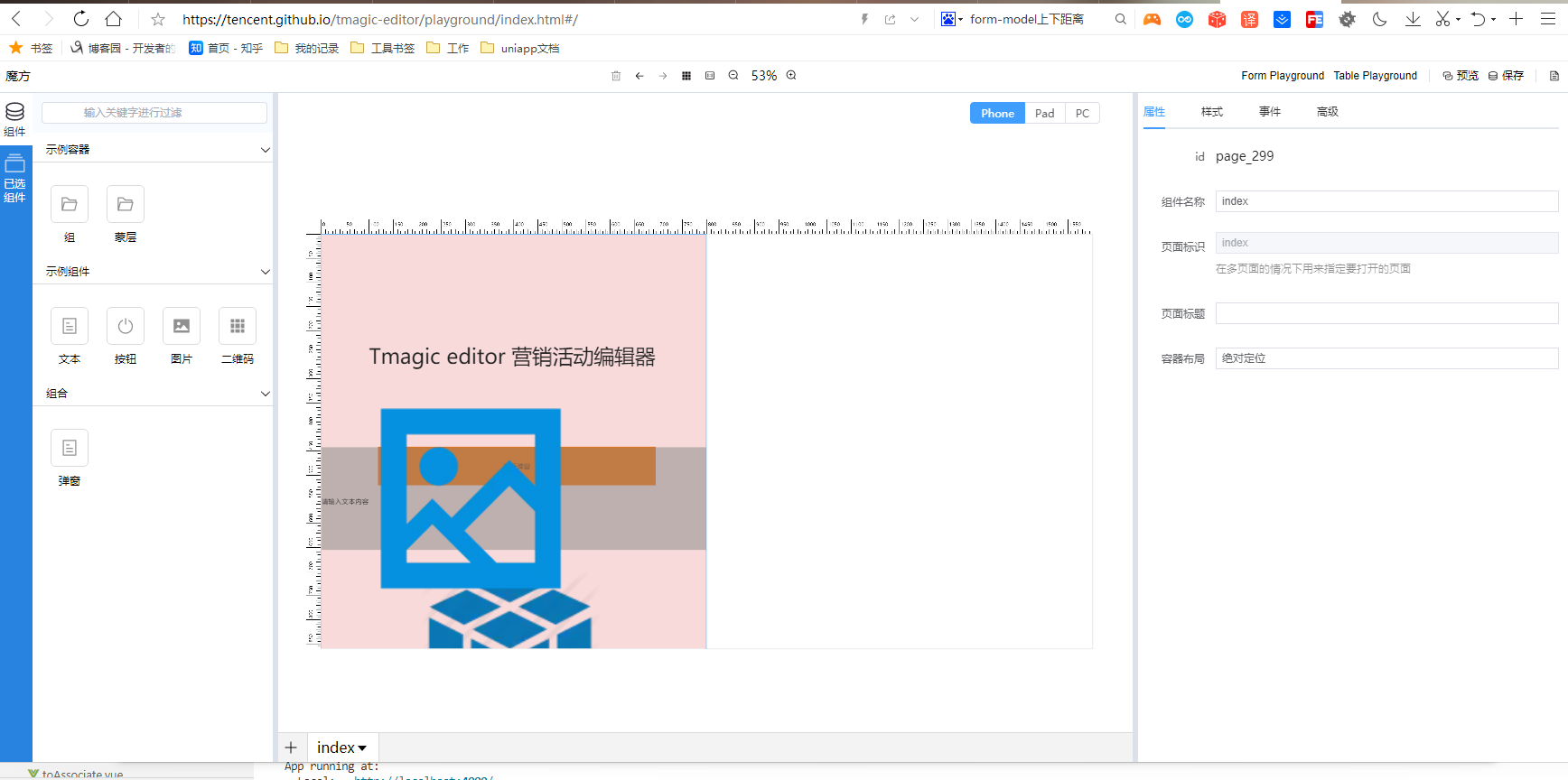This screenshot has height=780, width=1568.
Task: Undo with the left arrow toolbar icon
Action: click(x=639, y=76)
